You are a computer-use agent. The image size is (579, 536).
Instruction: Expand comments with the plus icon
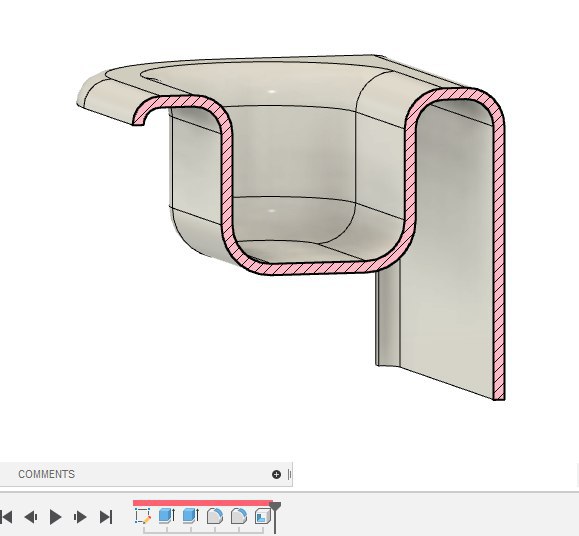[x=276, y=474]
